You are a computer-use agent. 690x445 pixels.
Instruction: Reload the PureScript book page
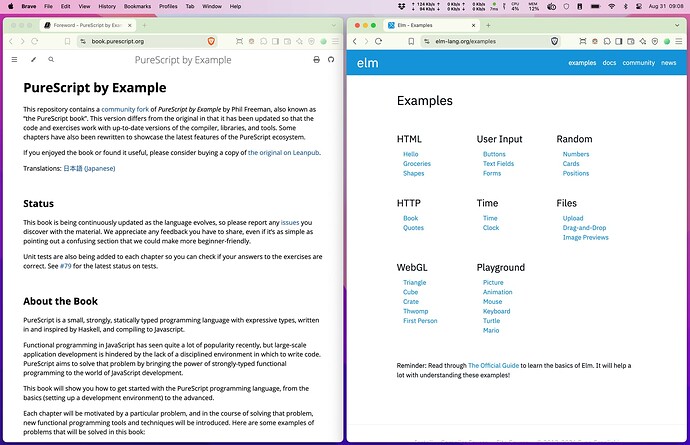(x=35, y=41)
